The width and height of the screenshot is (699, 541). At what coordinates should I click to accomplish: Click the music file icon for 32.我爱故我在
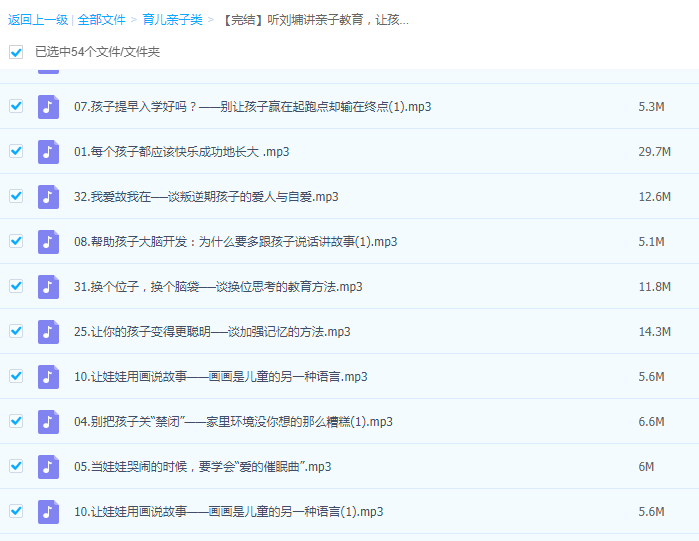point(48,196)
